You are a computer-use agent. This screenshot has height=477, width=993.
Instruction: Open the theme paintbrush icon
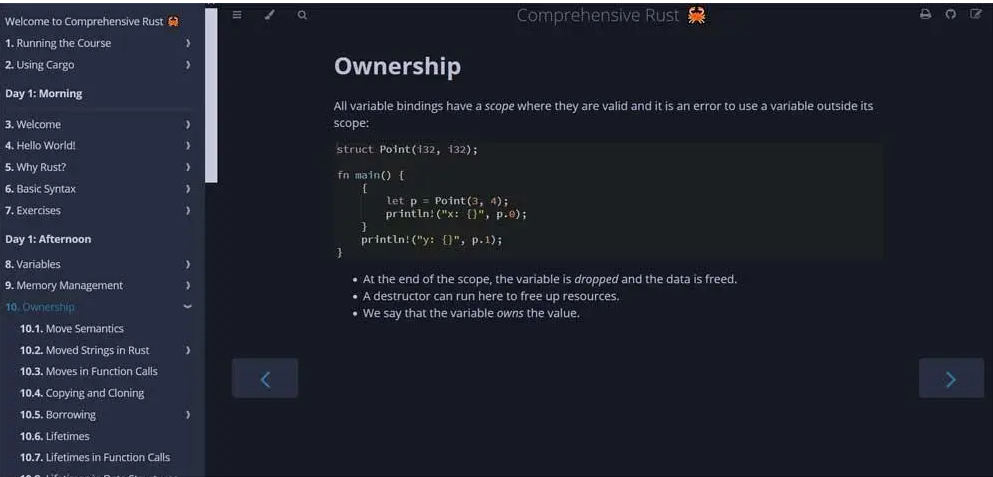tap(269, 15)
